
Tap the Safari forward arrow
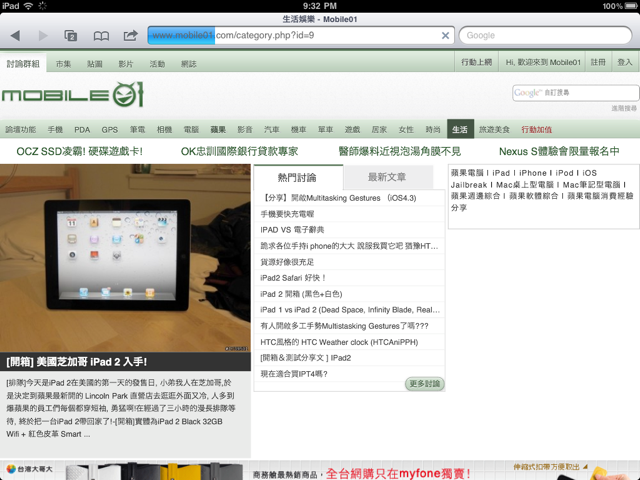(43, 36)
